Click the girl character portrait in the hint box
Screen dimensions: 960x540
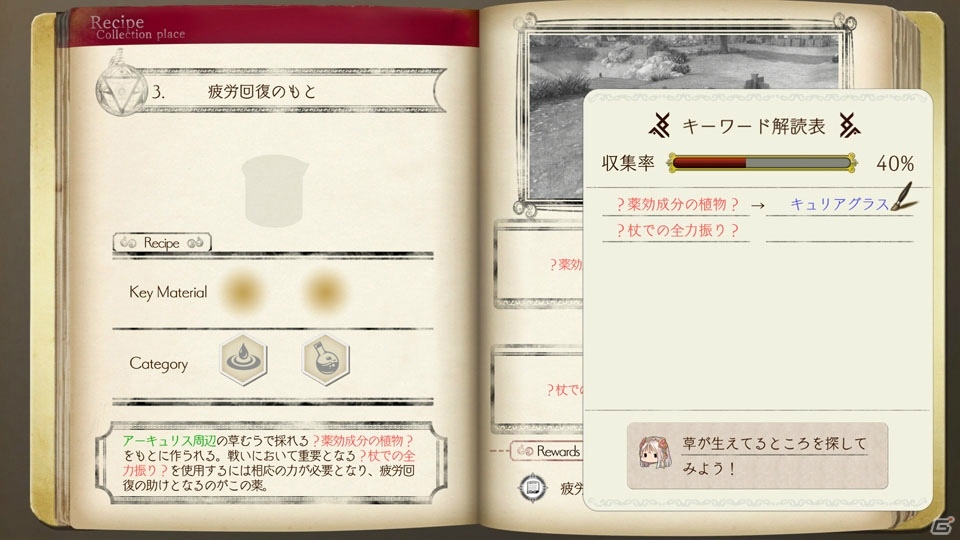[x=654, y=454]
